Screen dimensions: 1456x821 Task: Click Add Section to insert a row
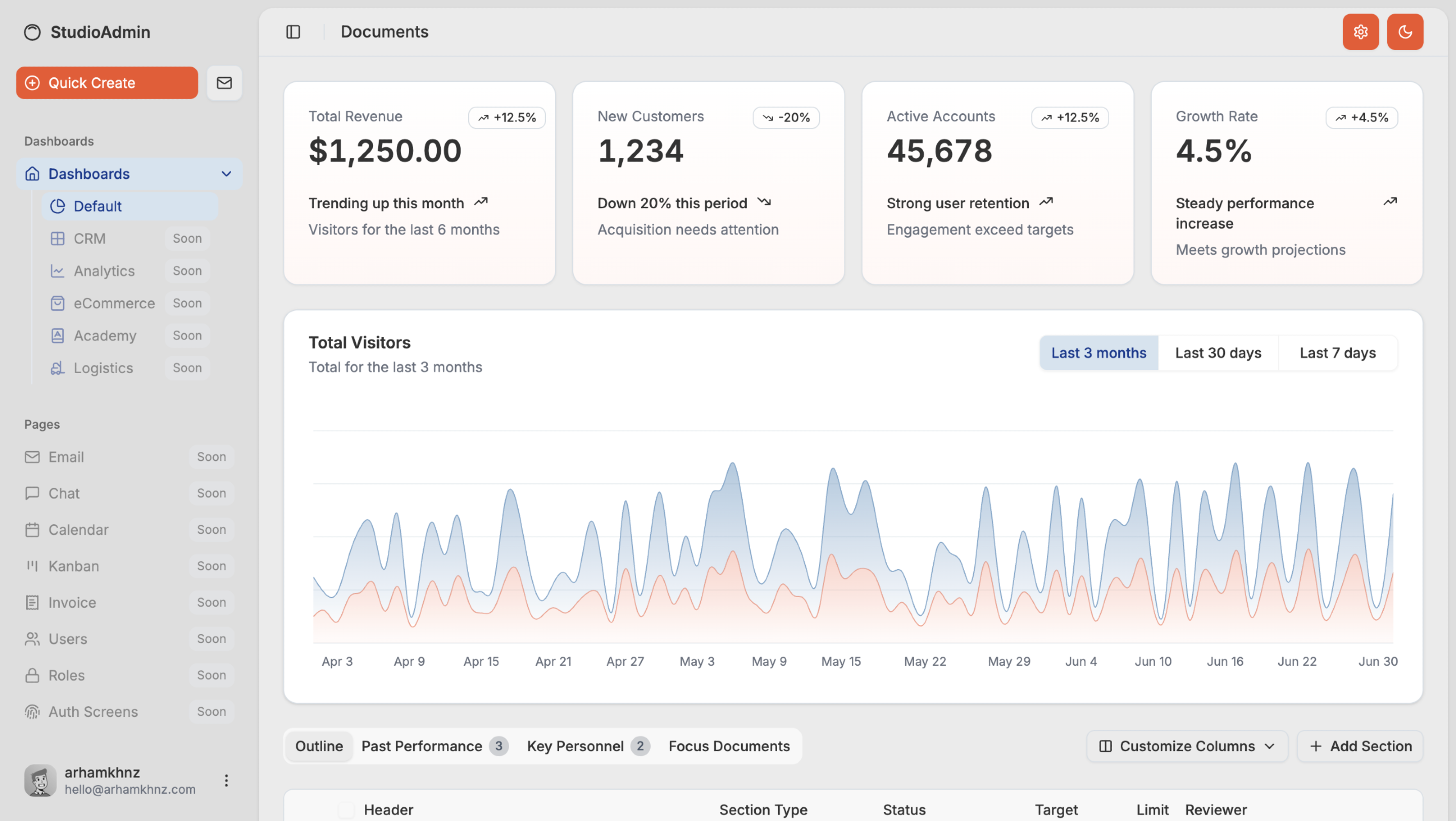point(1360,746)
